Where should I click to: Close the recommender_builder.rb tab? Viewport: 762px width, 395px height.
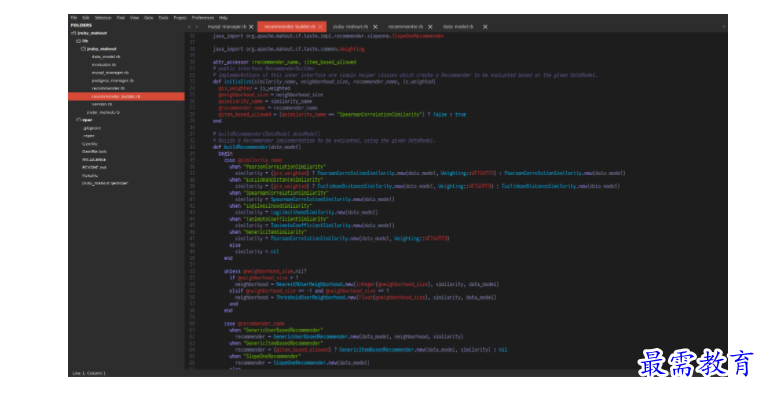click(x=320, y=27)
